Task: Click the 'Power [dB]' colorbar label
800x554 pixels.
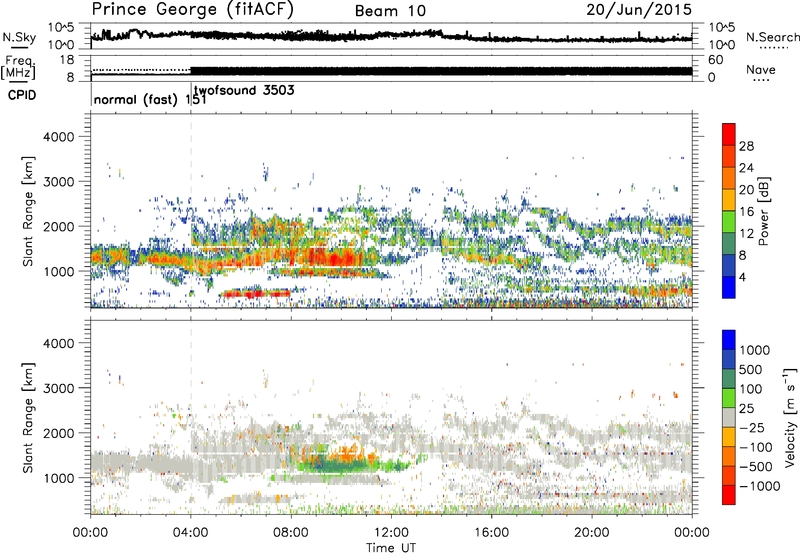Action: pos(763,211)
